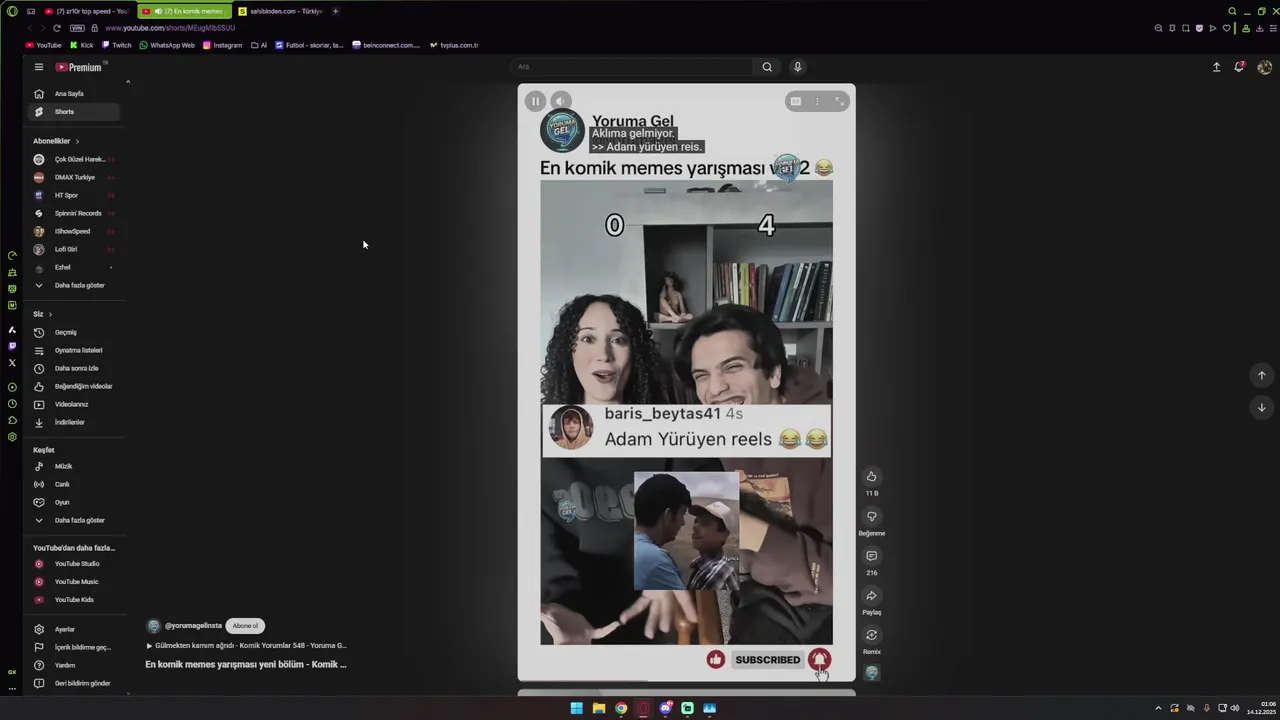Reload the page
The height and width of the screenshot is (720, 1280).
point(57,28)
